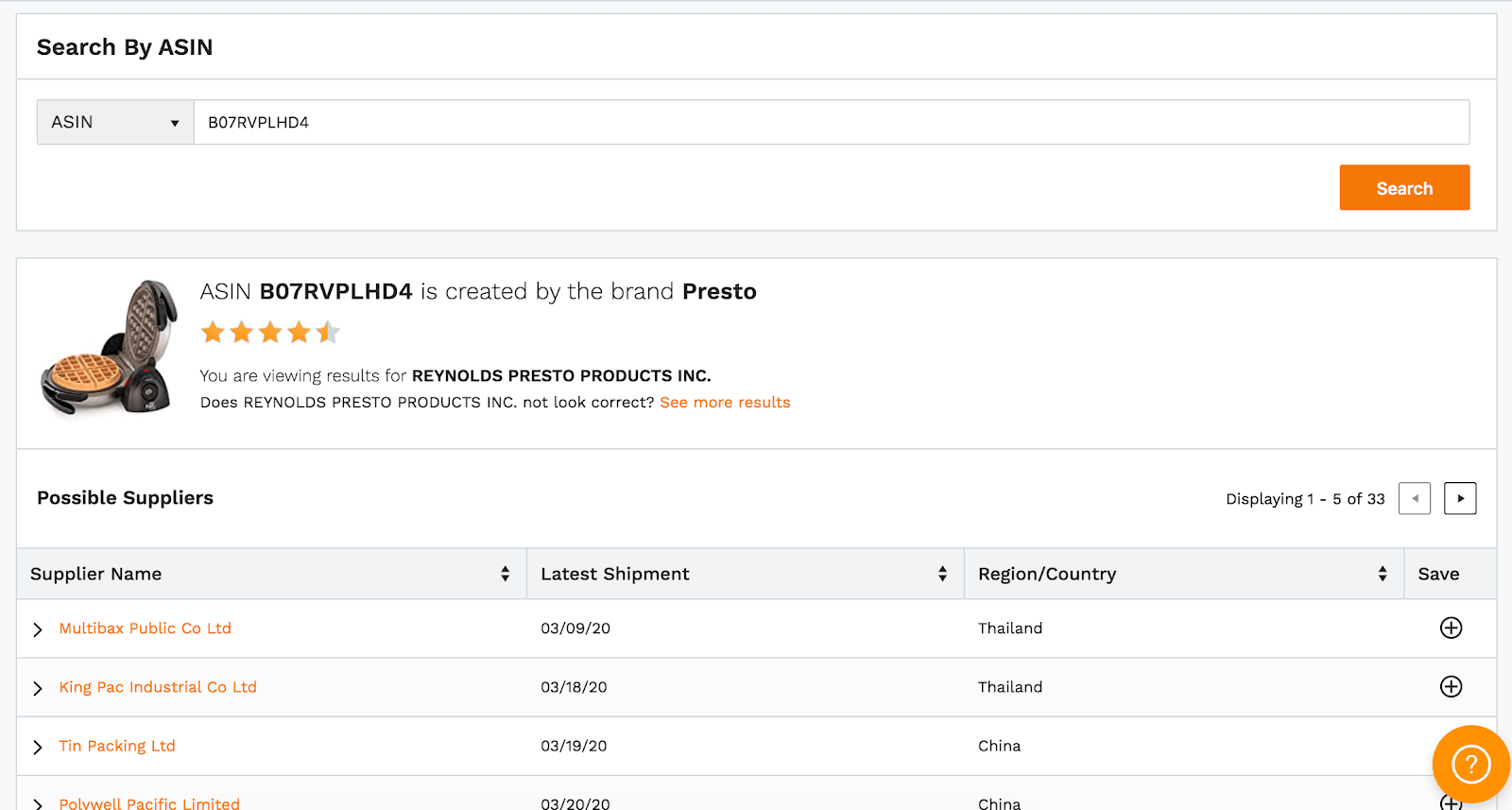Open Multibax Public Co Ltd supplier link
Viewport: 1512px width, 810px height.
point(145,628)
